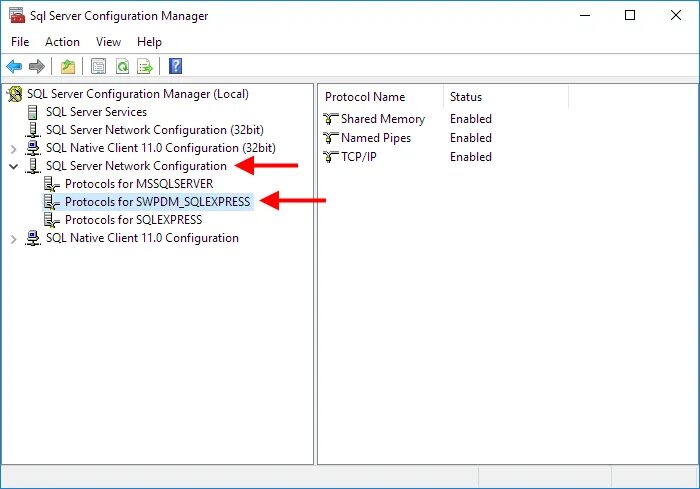The image size is (700, 489).
Task: Select Protocols for SQLEXPRESS
Action: coord(133,220)
